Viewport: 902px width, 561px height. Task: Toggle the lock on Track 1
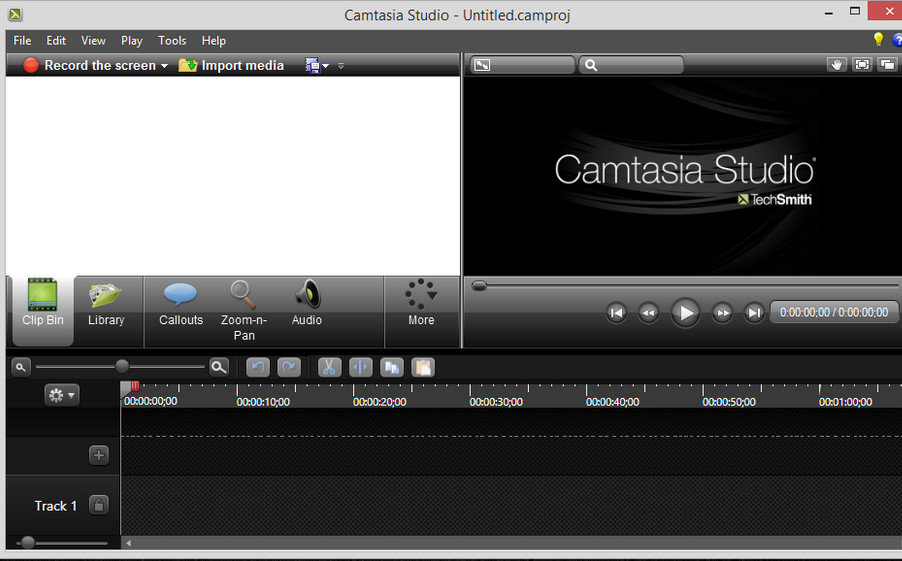tap(99, 505)
